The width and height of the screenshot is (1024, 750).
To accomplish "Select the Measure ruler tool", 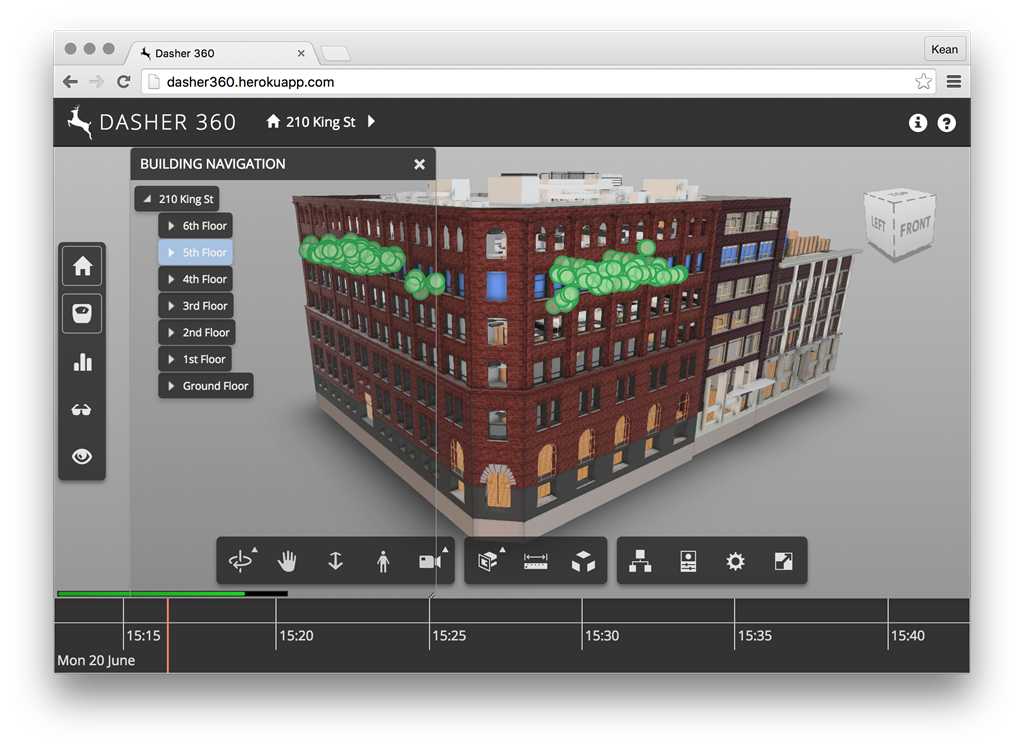I will pos(536,561).
